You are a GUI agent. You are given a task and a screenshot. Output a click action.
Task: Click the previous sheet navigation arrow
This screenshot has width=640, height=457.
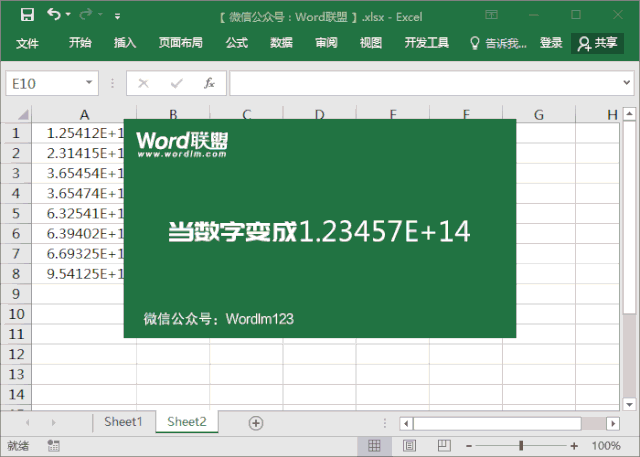pos(28,423)
